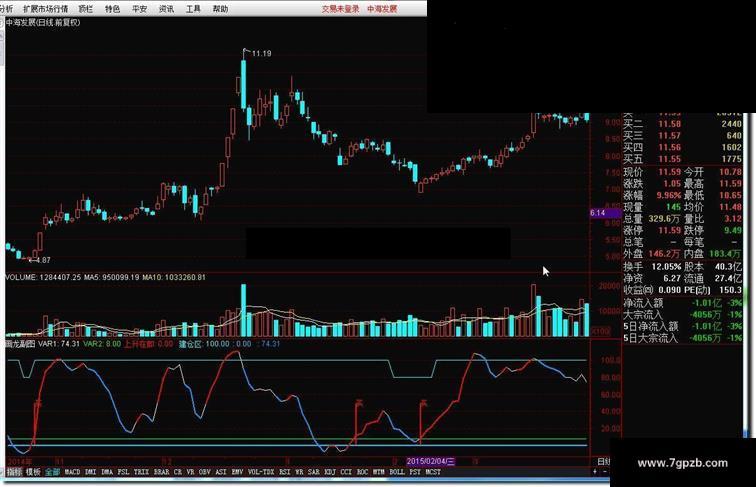Click the 2015/02/04 date marker
Viewport: 756px width, 487px height.
430,461
